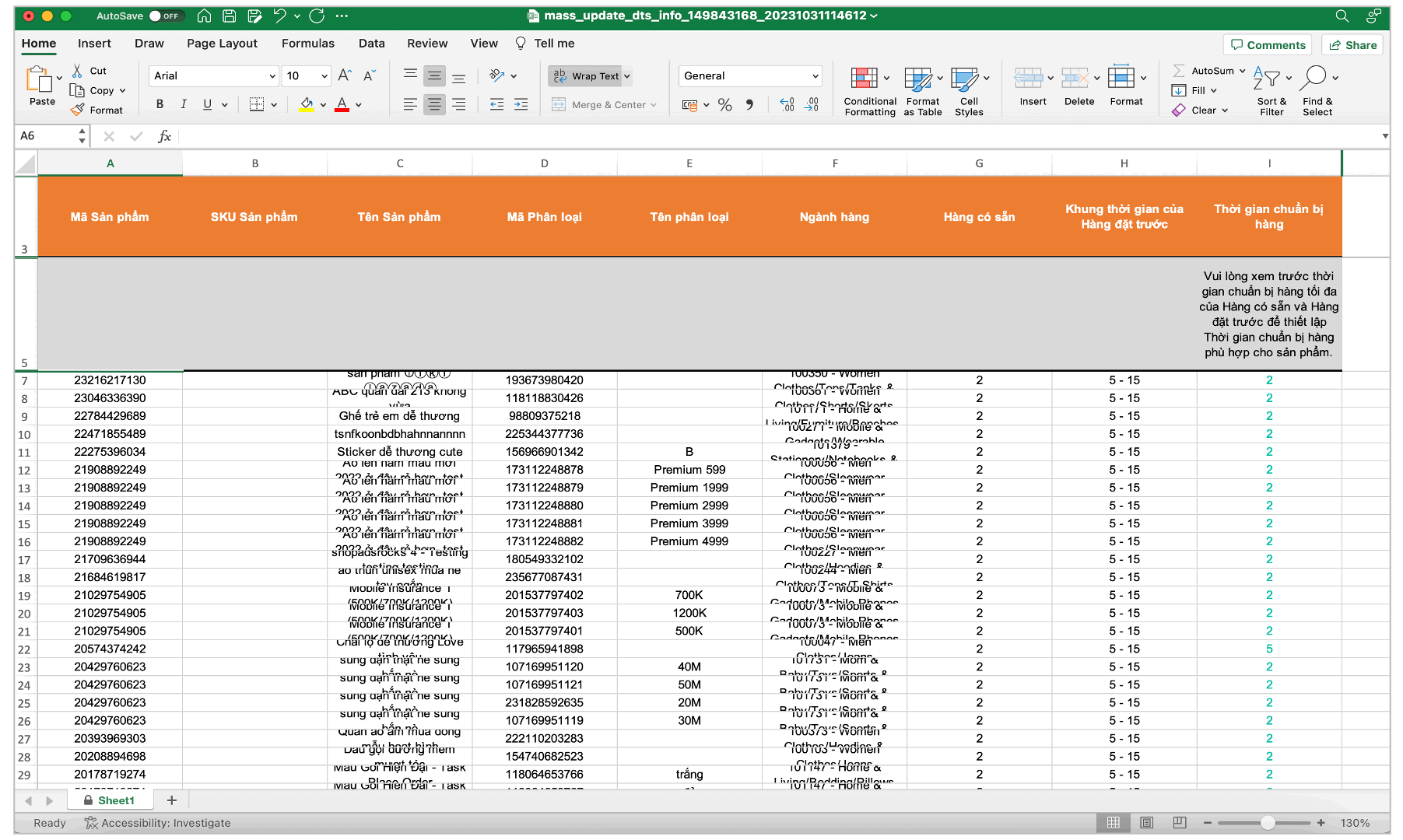This screenshot has width=1403, height=840.
Task: Open the Comments pane button
Action: coord(1268,45)
